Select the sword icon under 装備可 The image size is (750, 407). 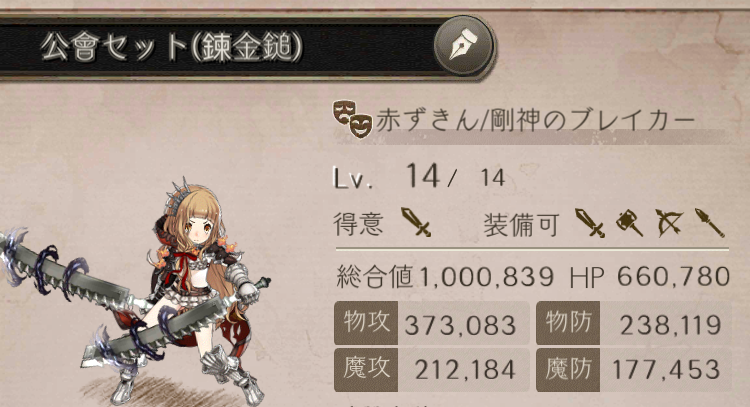pyautogui.click(x=590, y=222)
